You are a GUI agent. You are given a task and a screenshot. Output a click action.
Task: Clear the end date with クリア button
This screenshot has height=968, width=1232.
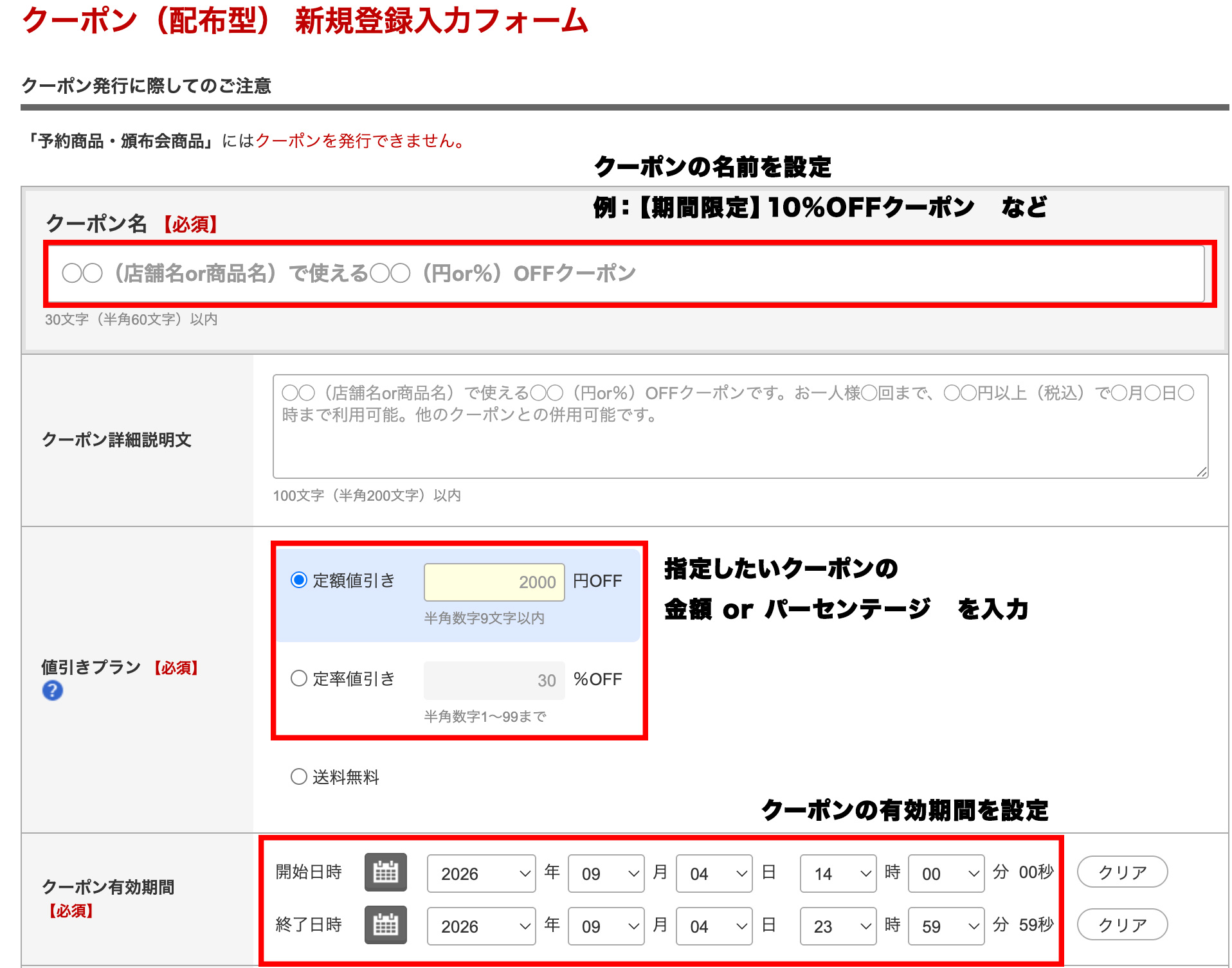pos(1122,925)
